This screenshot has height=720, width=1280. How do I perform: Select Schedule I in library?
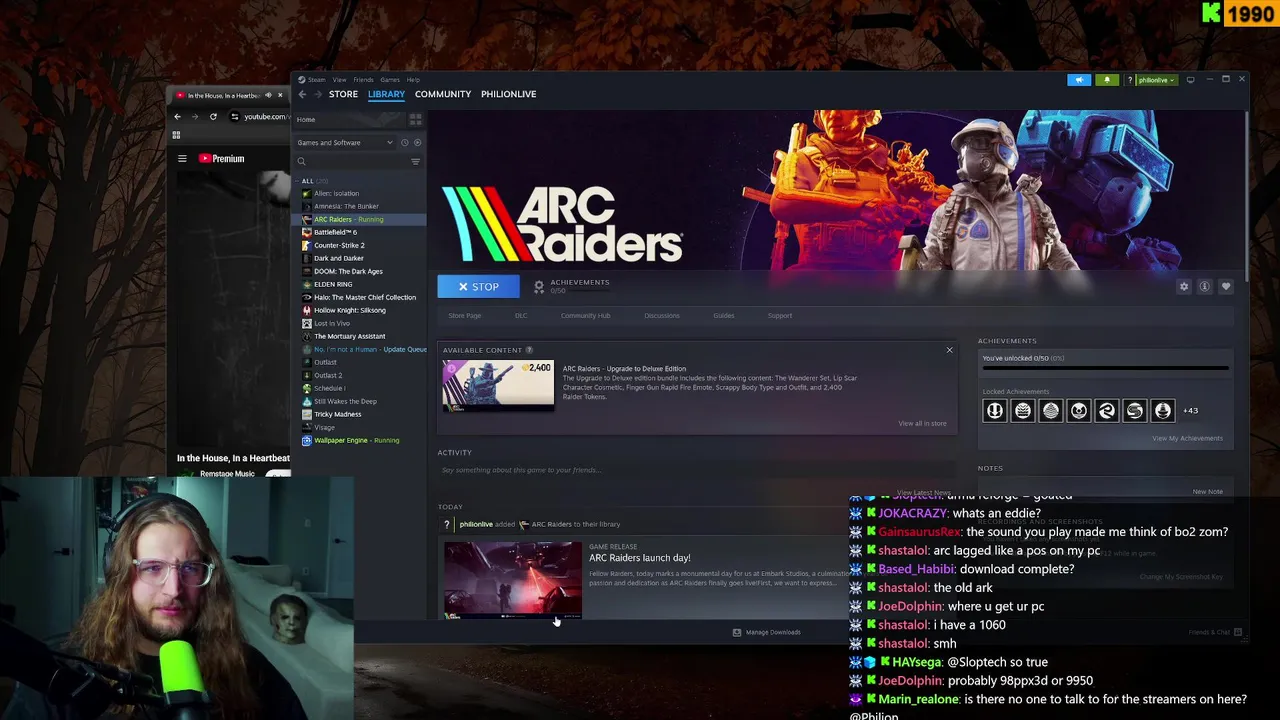[x=329, y=389]
